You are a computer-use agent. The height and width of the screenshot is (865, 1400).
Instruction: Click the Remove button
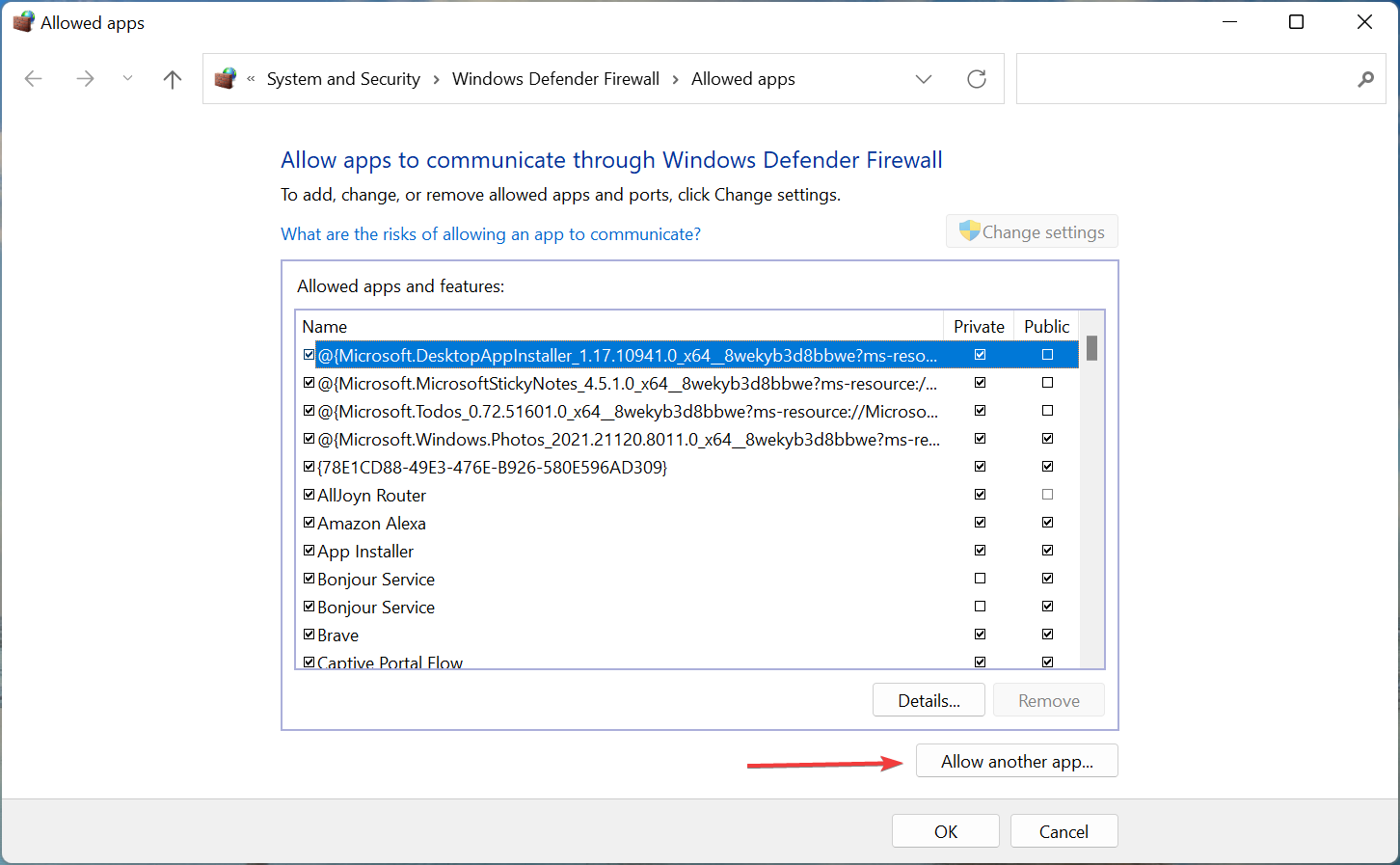(x=1049, y=700)
